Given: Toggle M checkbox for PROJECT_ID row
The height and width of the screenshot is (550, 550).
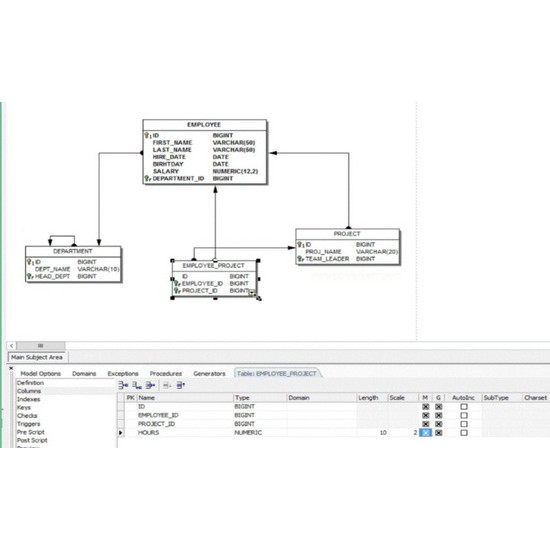Looking at the screenshot, I should click(x=425, y=424).
